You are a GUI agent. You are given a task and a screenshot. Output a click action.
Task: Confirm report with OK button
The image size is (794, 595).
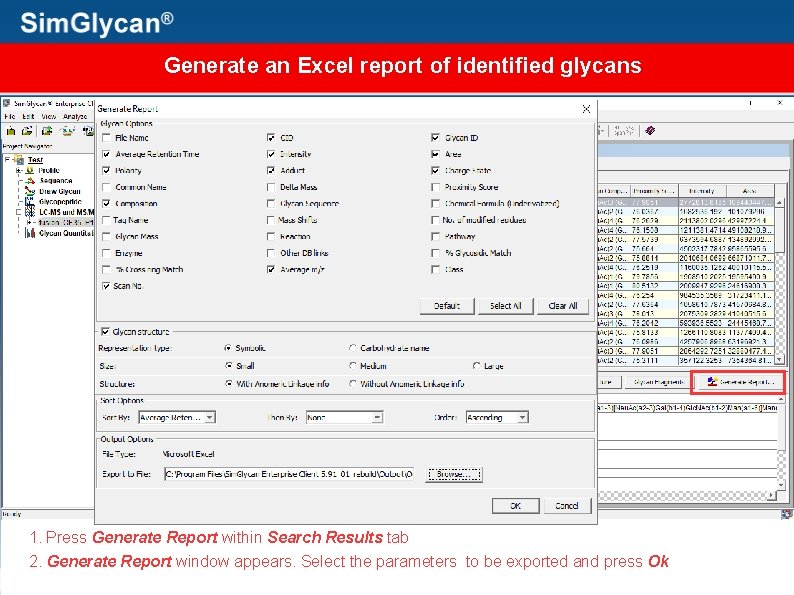point(515,506)
